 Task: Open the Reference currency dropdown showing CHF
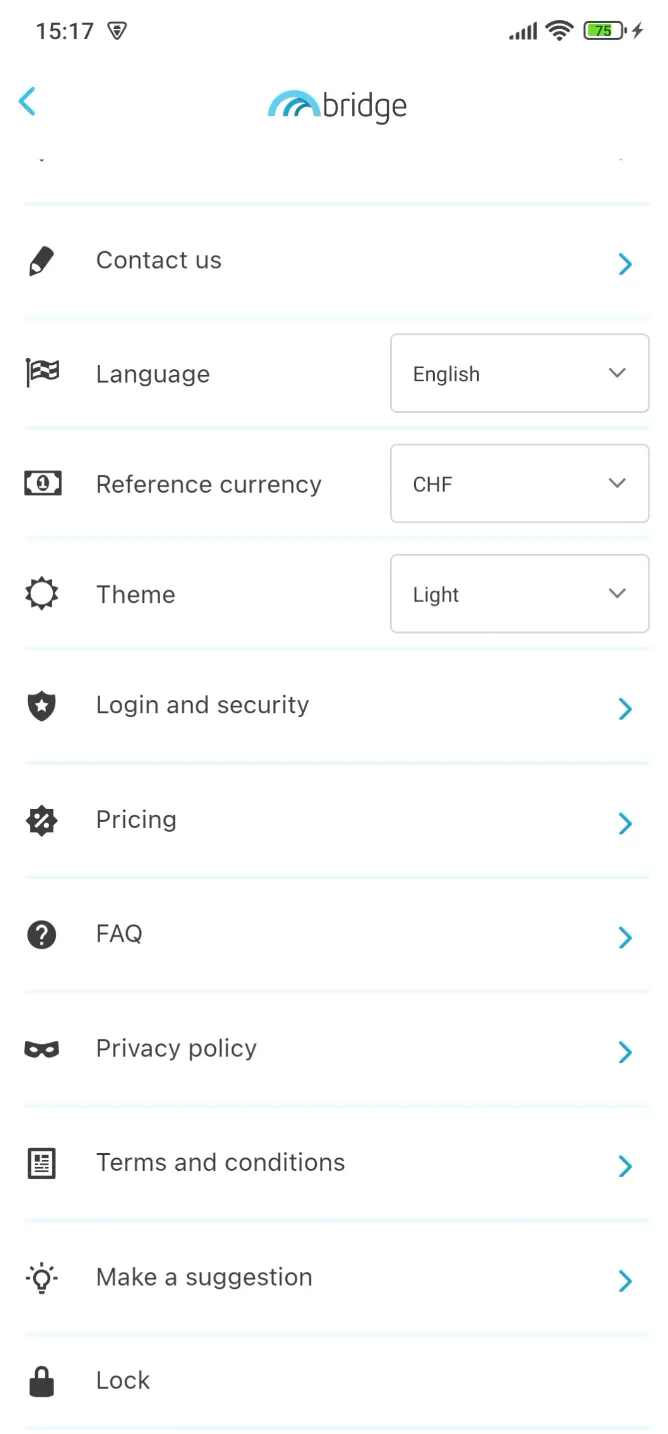[519, 483]
